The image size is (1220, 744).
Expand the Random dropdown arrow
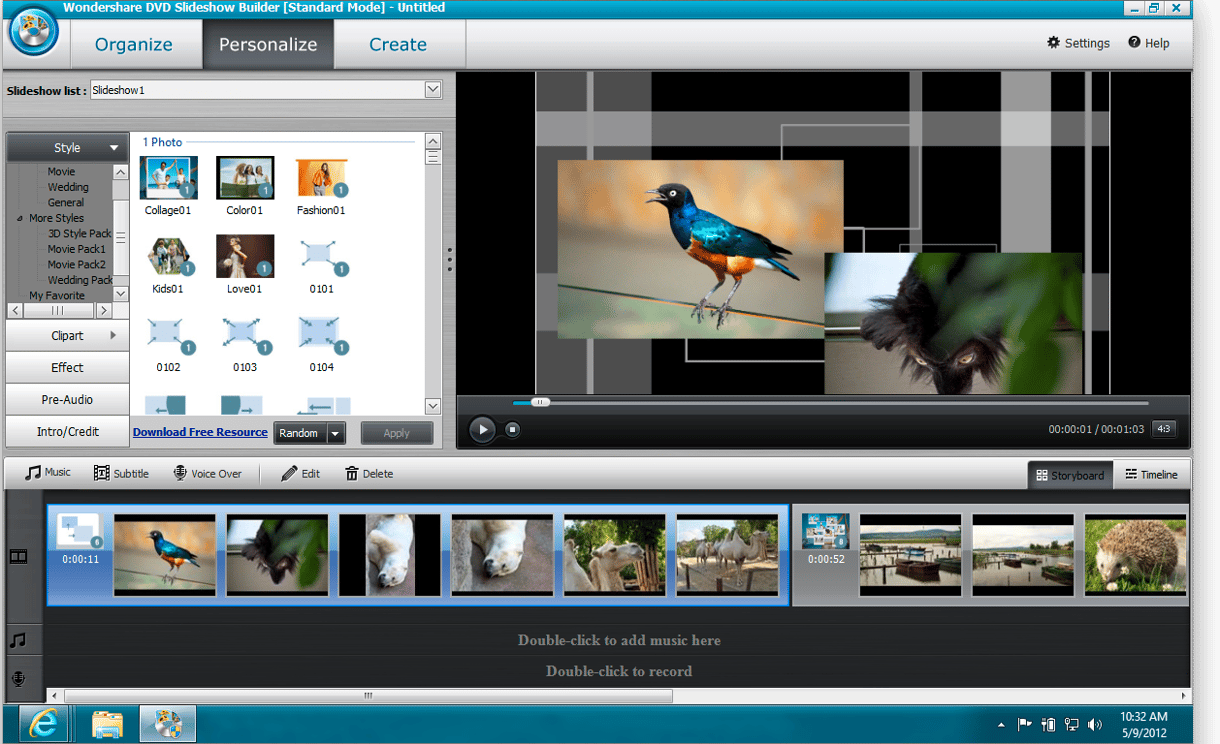click(335, 434)
